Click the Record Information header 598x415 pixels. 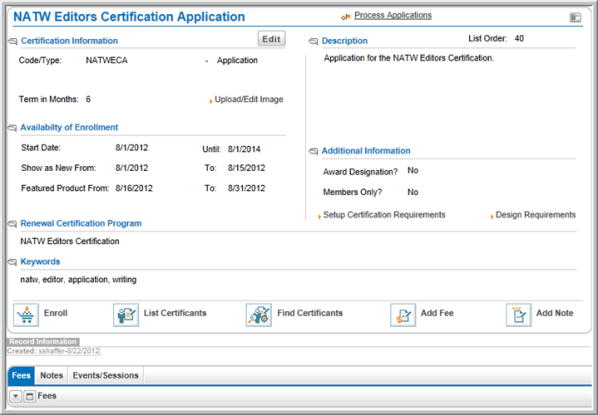click(43, 342)
